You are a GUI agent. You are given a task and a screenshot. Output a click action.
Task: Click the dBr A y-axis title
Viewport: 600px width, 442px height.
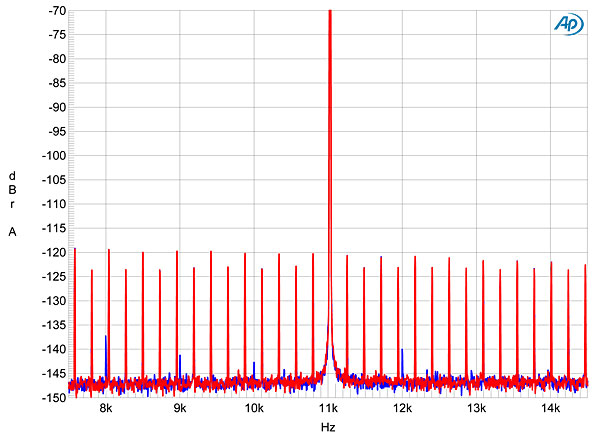(x=12, y=204)
